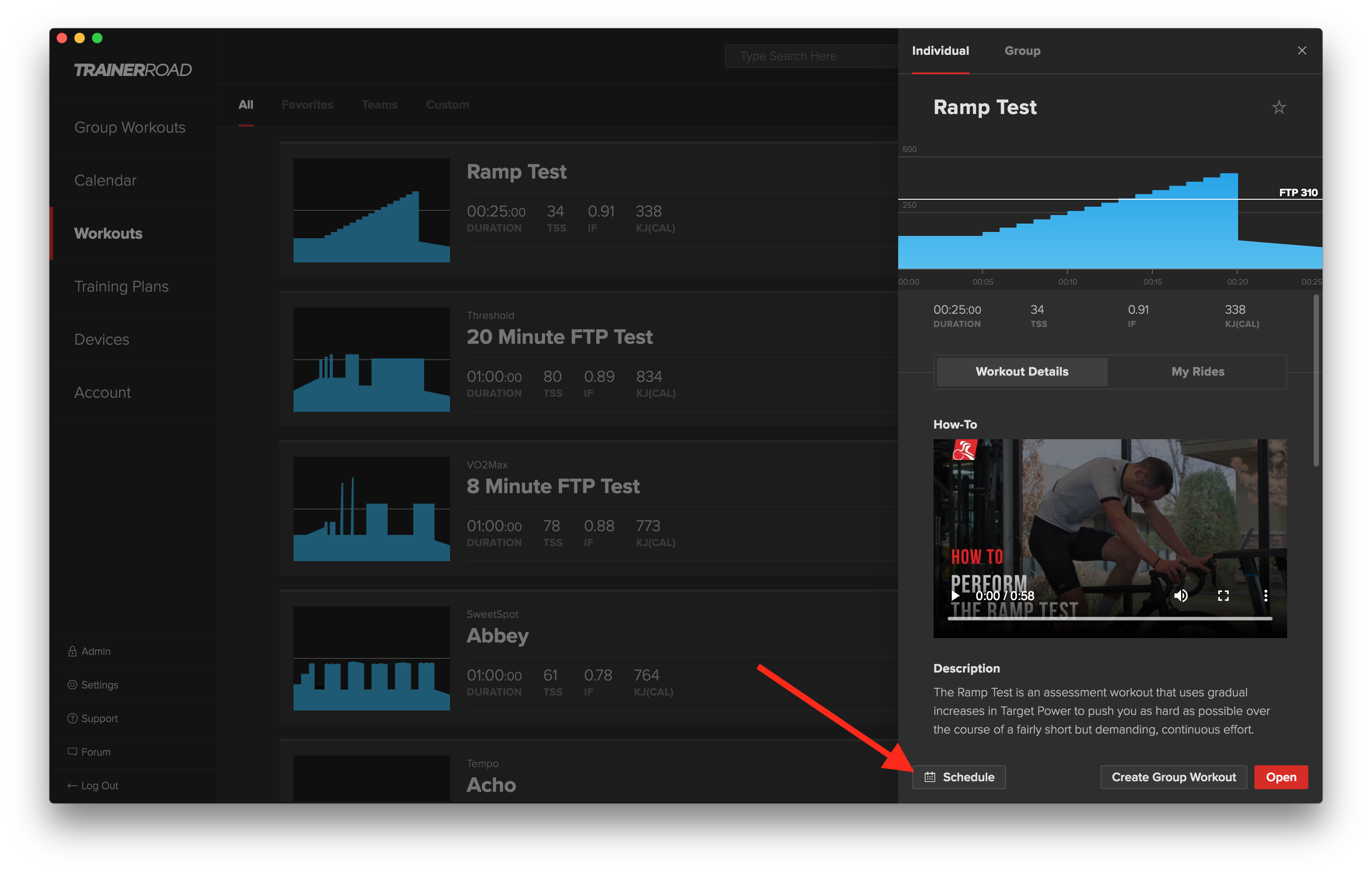Switch to the My Rides segment
Screen dimensions: 1372x874
pyautogui.click(x=1198, y=372)
